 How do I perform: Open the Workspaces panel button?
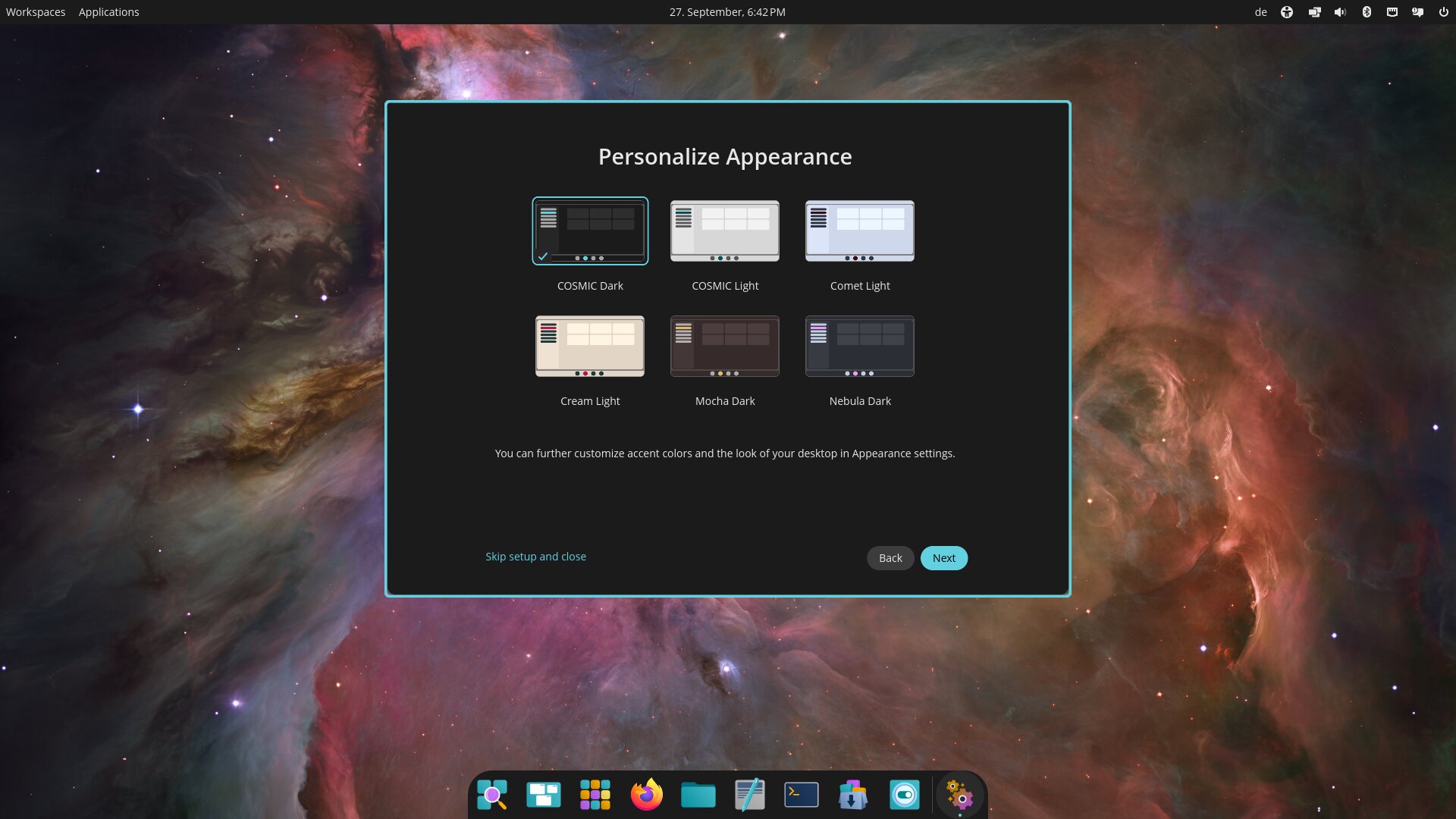click(x=36, y=12)
